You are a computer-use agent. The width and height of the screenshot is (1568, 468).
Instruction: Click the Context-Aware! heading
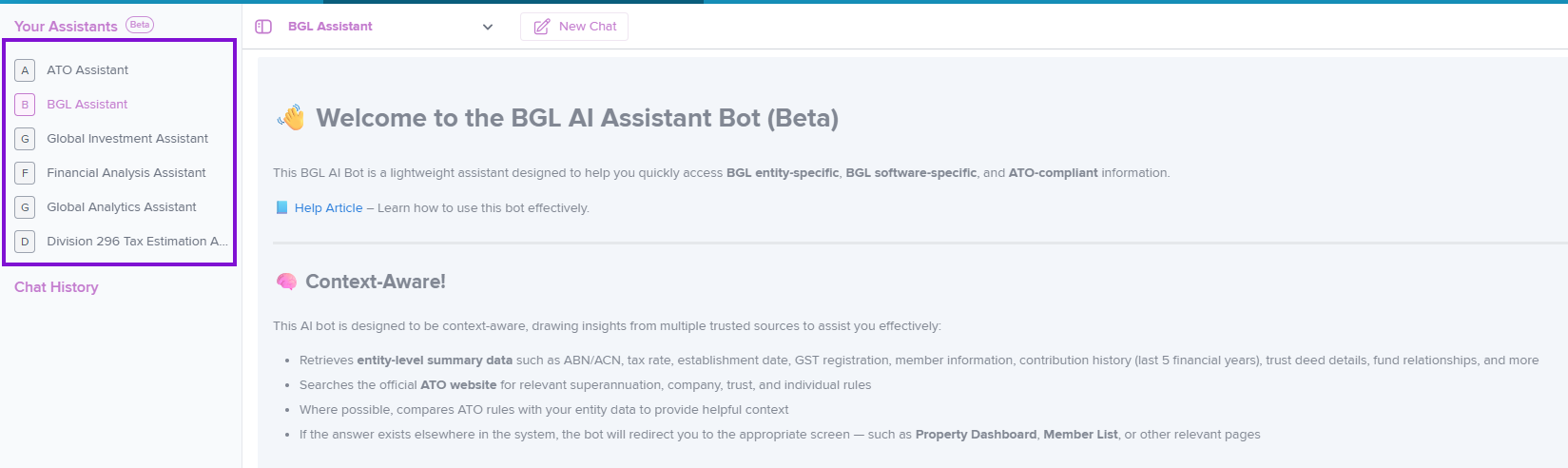(376, 282)
